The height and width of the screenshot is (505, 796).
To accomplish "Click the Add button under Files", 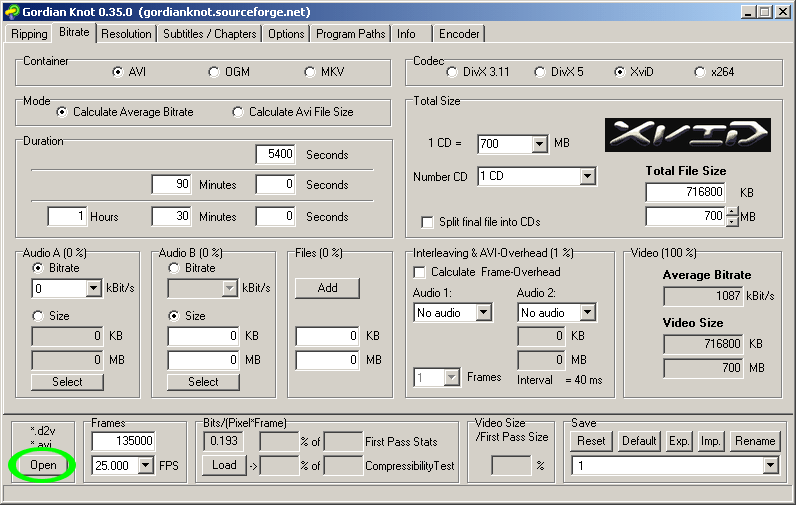I will 327,288.
